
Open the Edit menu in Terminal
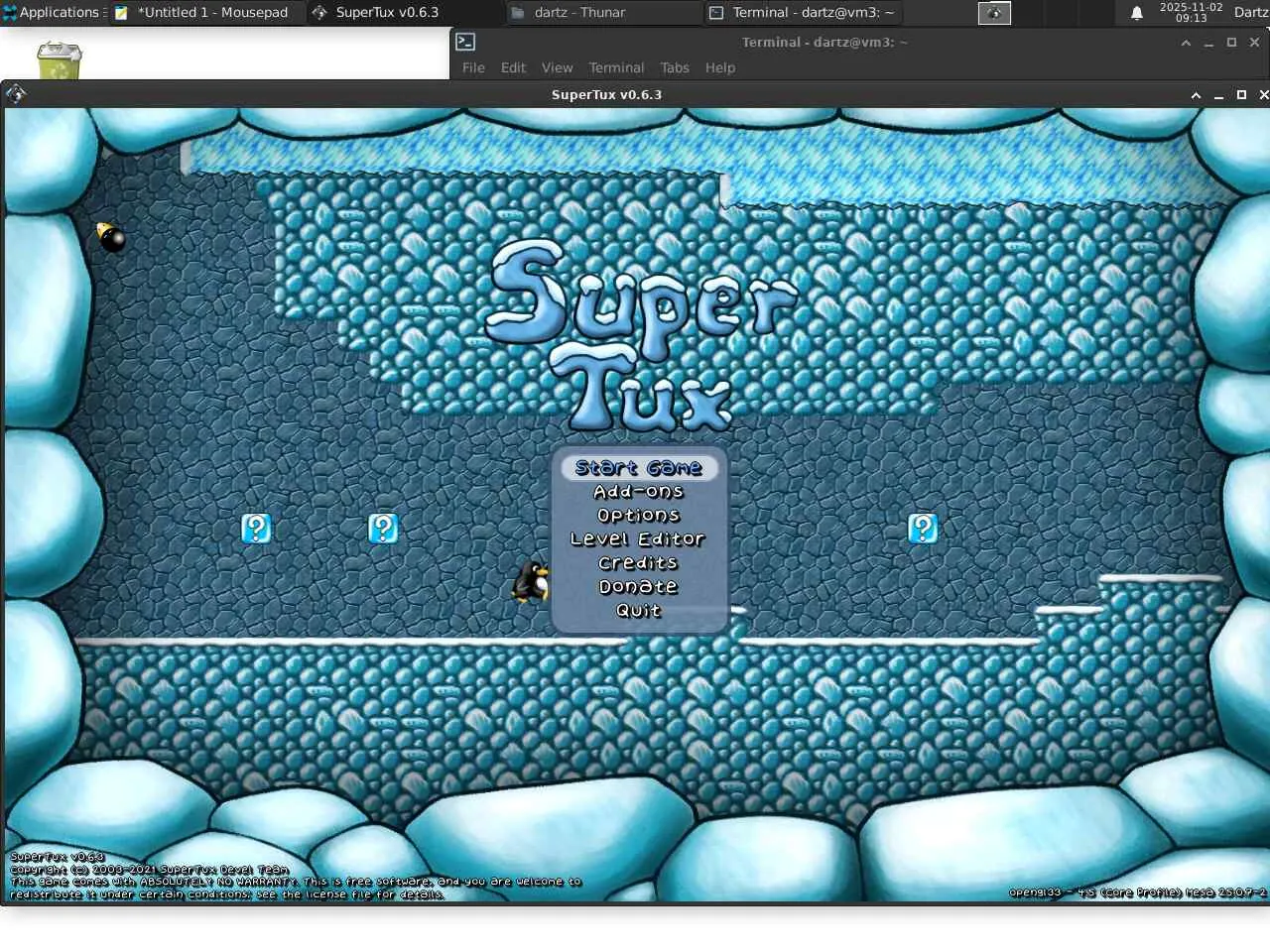coord(513,67)
